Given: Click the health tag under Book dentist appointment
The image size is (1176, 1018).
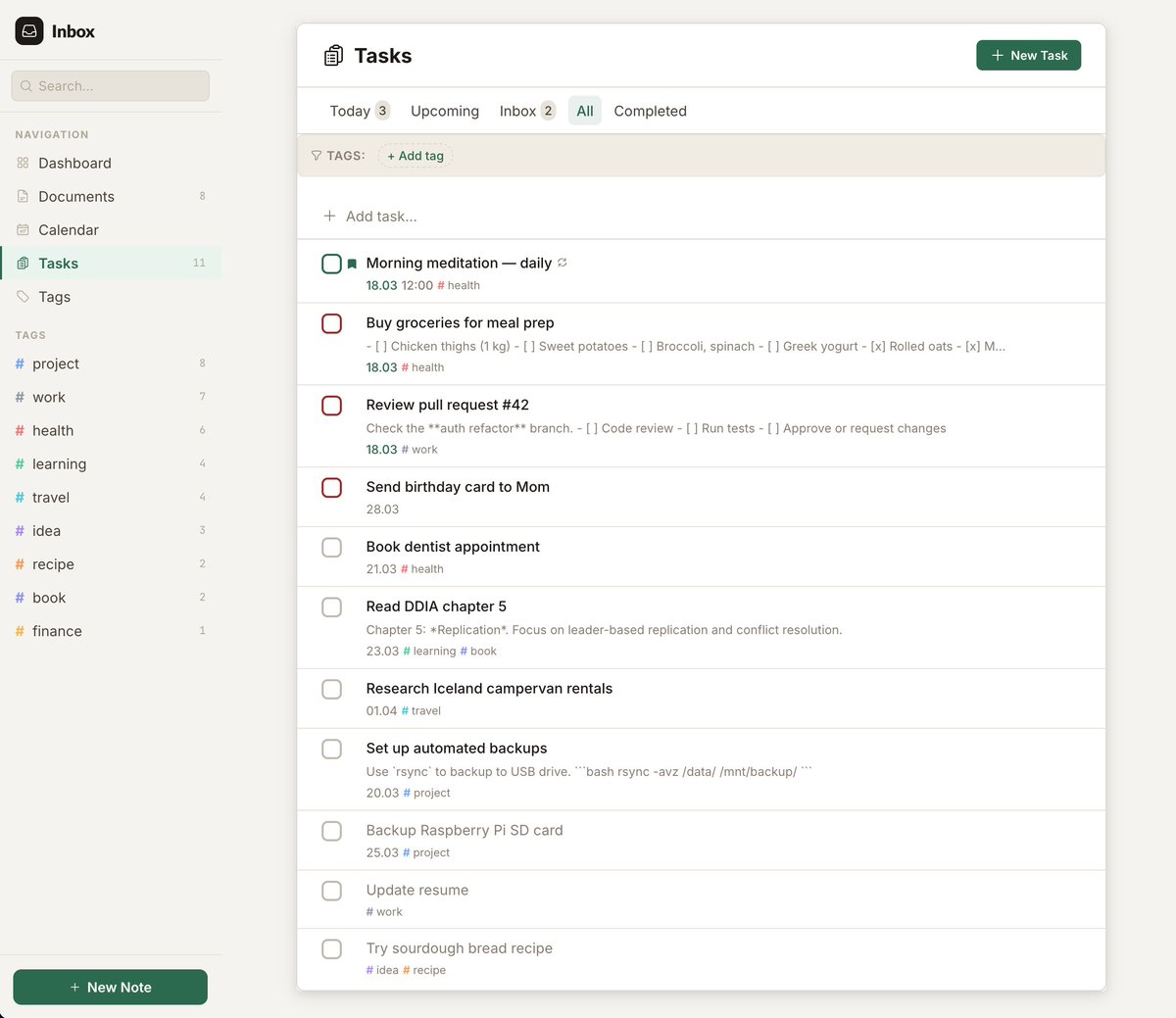Looking at the screenshot, I should [x=421, y=569].
